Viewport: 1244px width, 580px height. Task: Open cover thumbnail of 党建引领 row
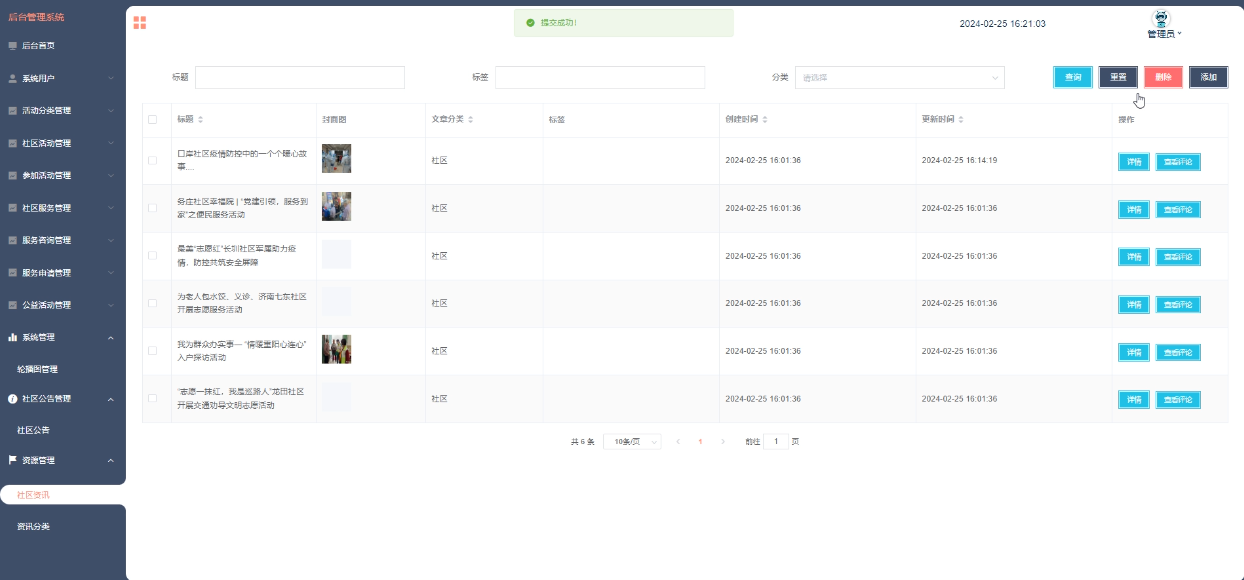[336, 207]
